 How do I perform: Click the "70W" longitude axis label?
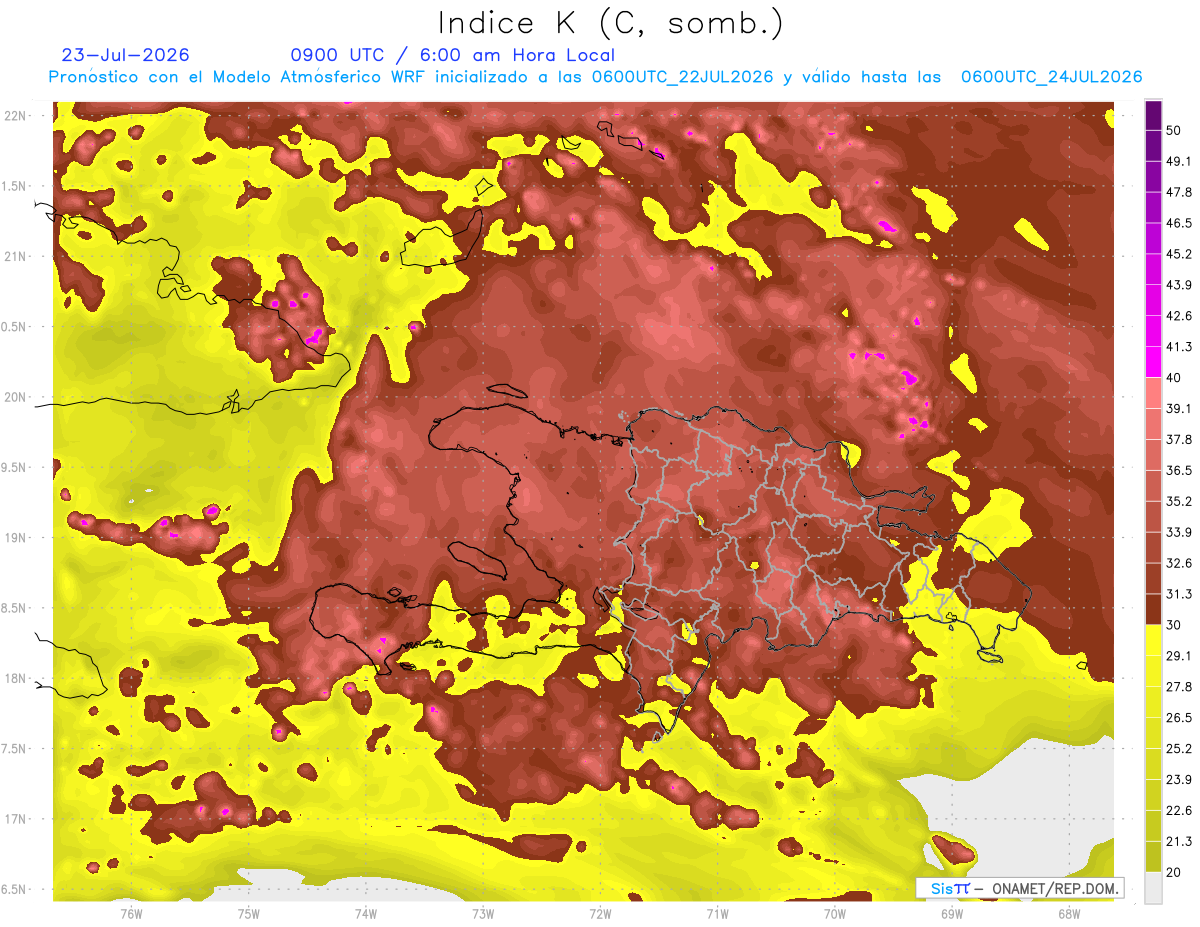[x=834, y=914]
